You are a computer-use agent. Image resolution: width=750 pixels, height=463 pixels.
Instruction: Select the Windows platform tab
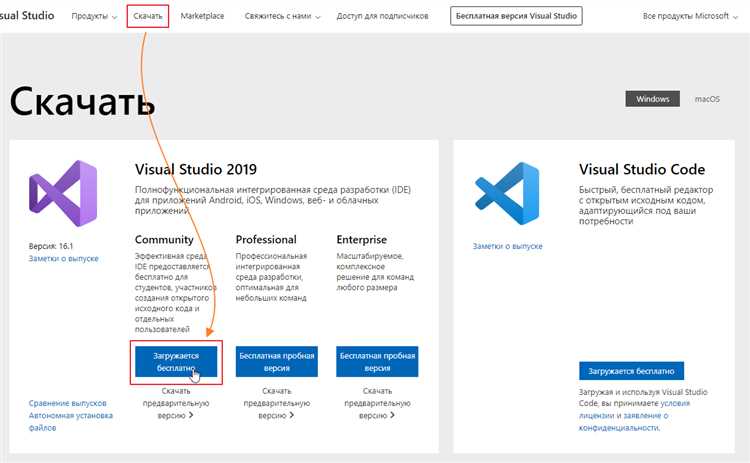[652, 99]
